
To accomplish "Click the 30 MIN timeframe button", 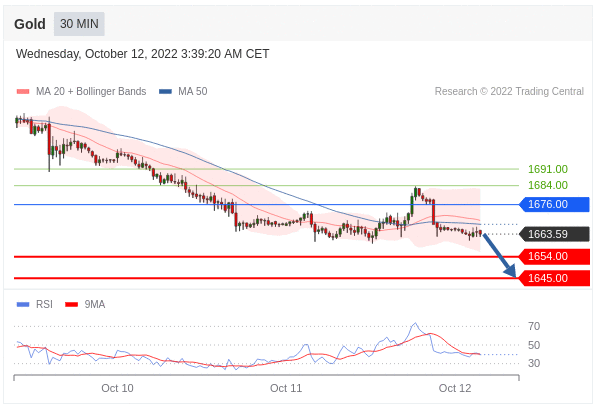I will 79,24.
